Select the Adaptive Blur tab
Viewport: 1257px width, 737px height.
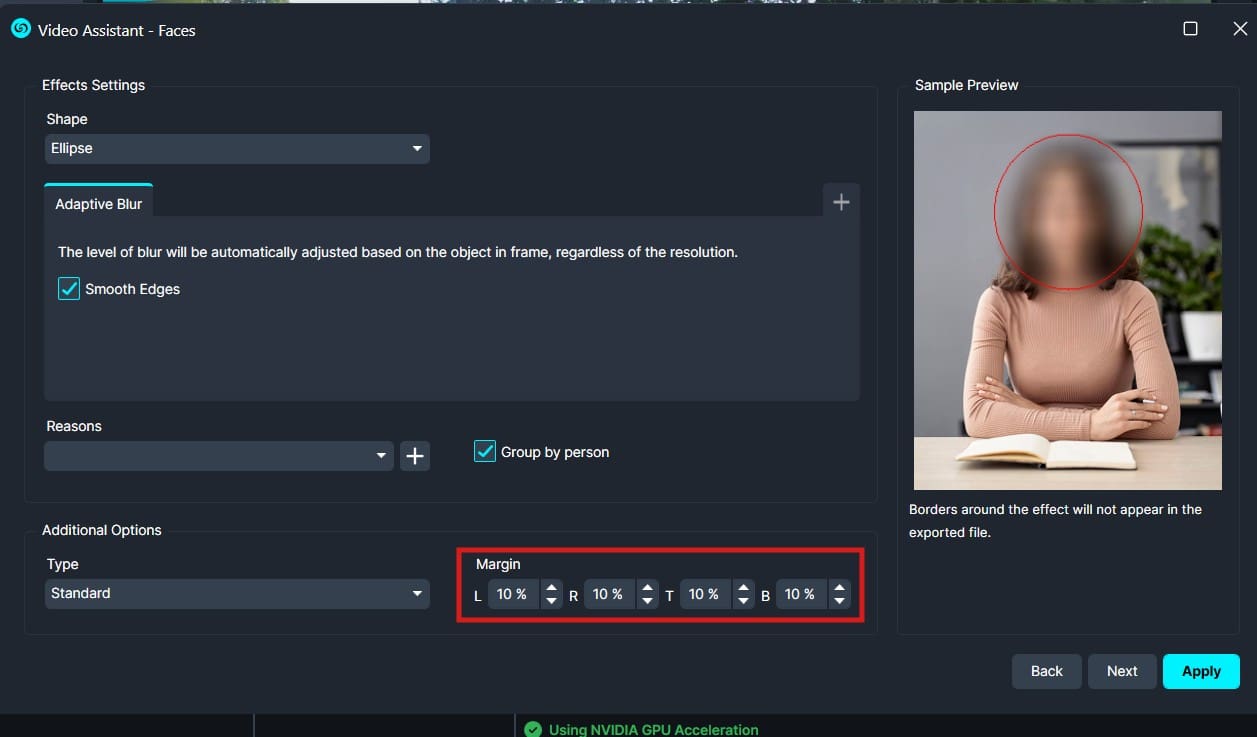coord(98,204)
